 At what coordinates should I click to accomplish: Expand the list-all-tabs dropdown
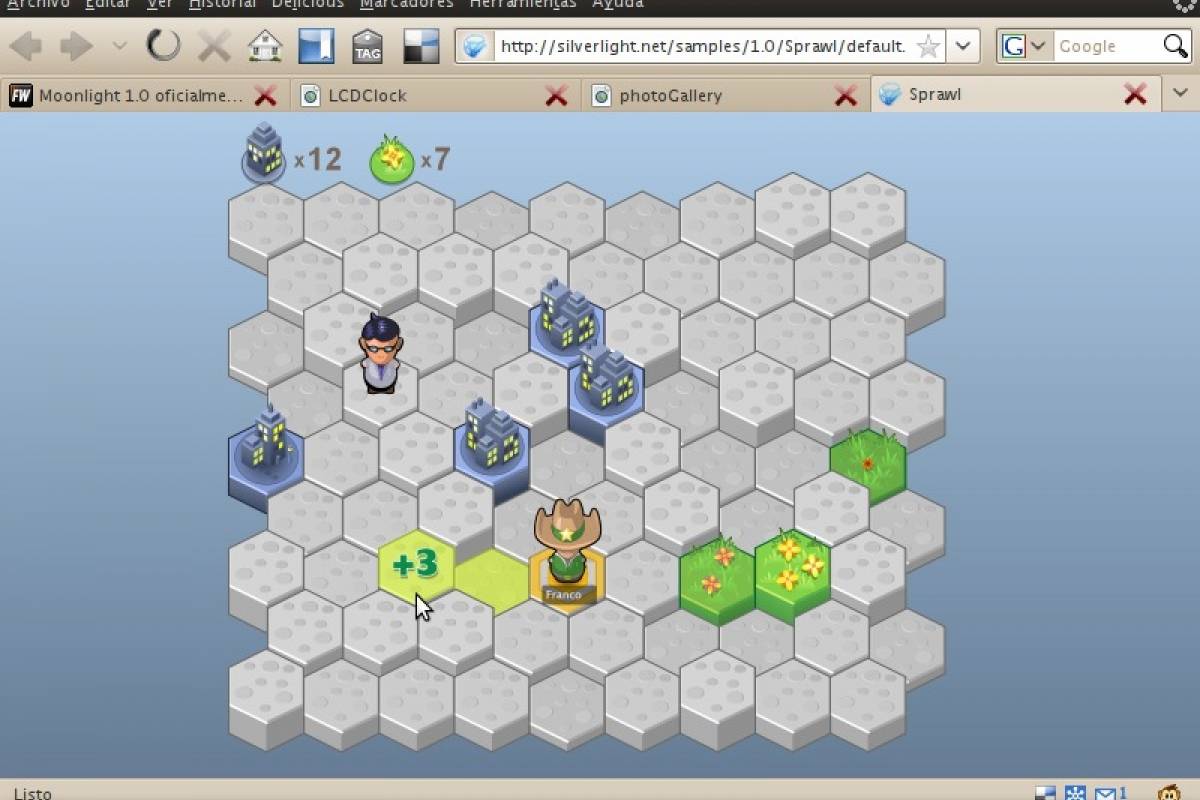(x=1180, y=94)
